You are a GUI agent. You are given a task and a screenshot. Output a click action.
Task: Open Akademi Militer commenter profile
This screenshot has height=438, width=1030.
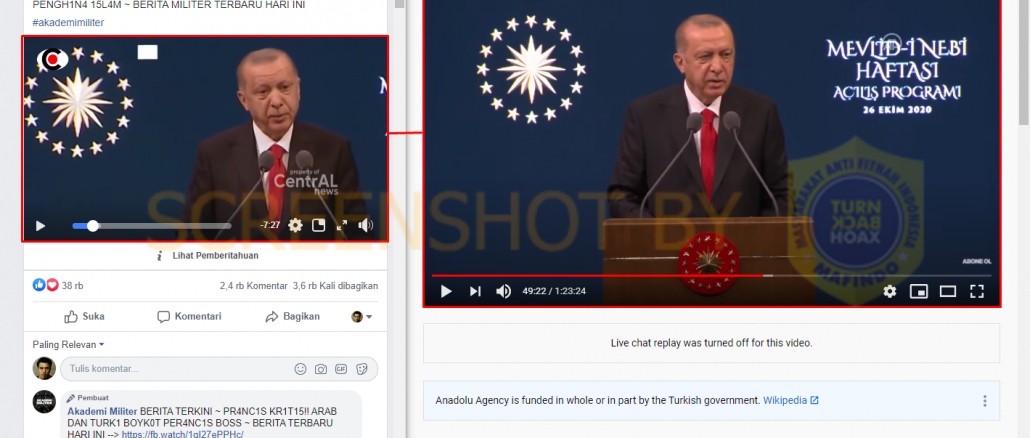point(102,411)
